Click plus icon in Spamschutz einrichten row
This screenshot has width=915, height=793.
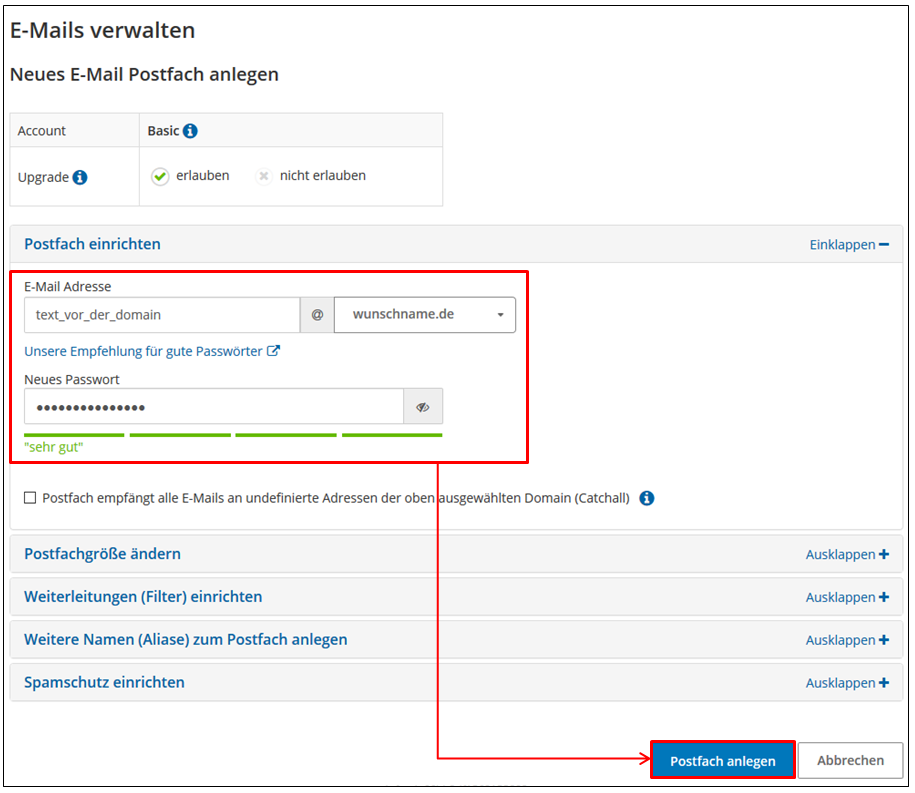[x=884, y=682]
